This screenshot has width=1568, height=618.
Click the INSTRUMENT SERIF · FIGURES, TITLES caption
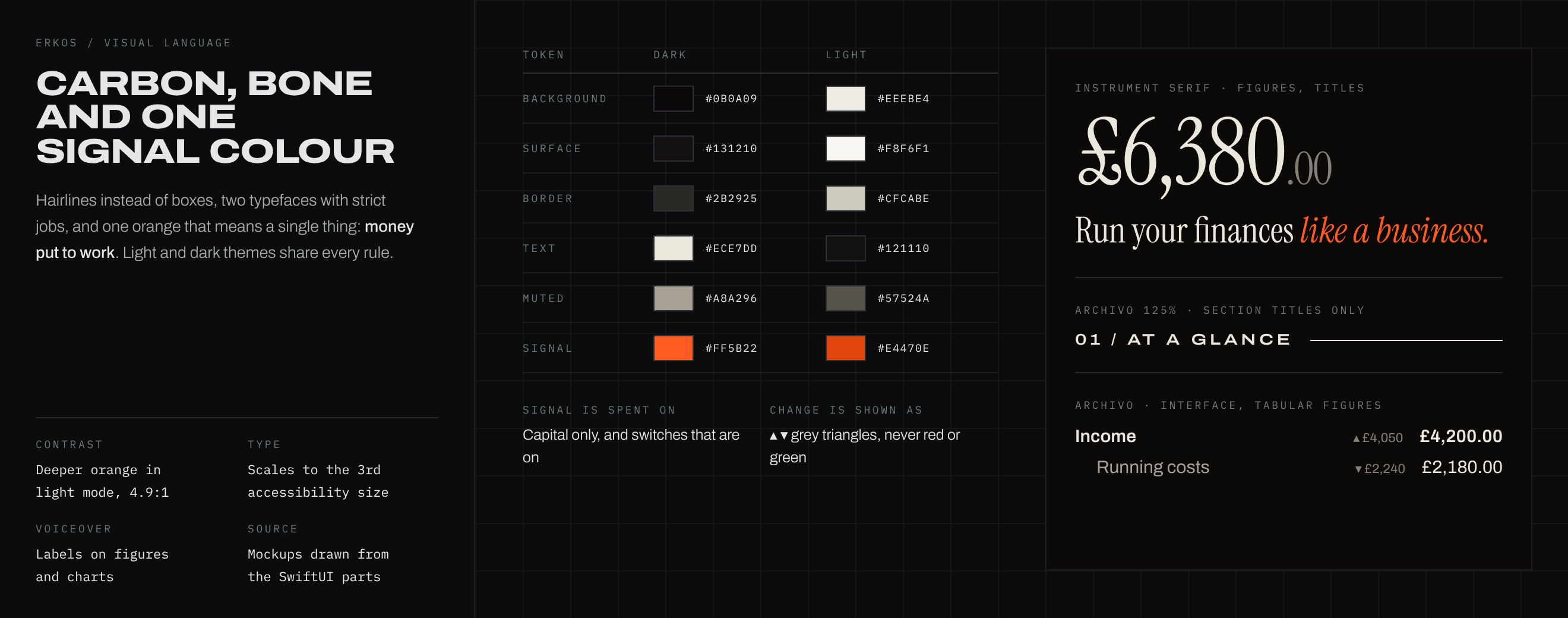[x=1220, y=89]
